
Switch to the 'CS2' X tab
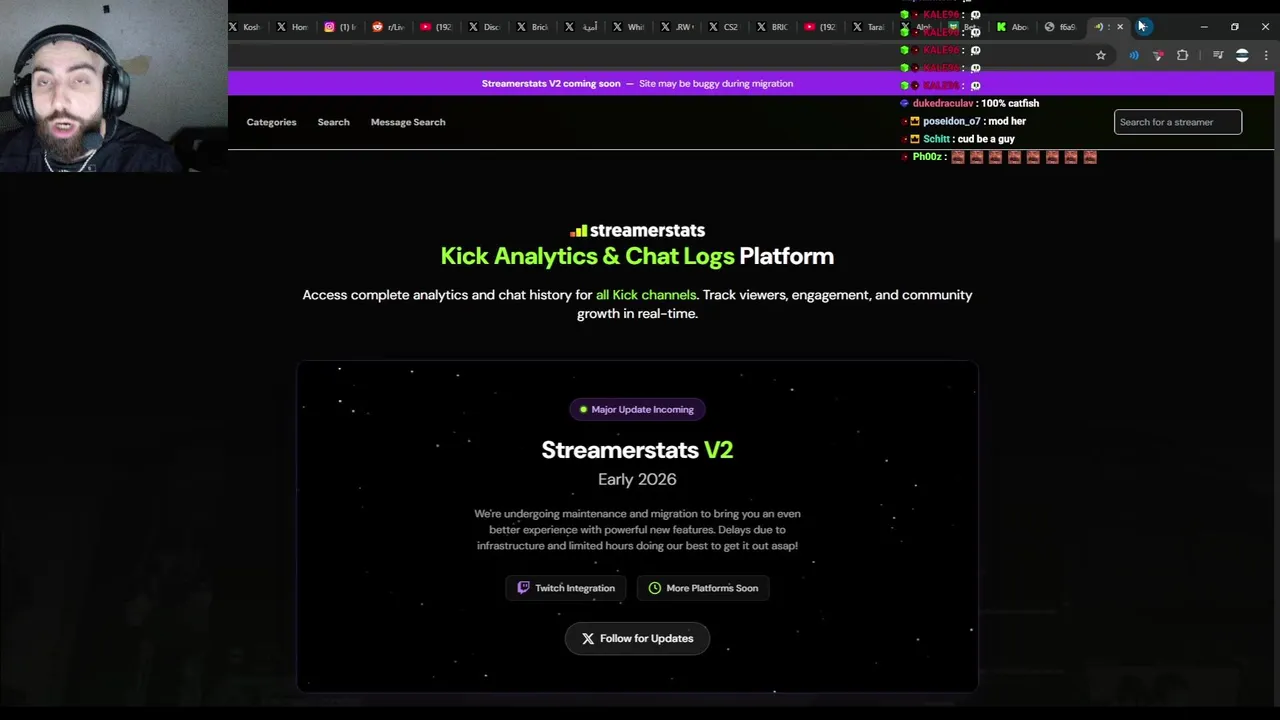[x=725, y=27]
